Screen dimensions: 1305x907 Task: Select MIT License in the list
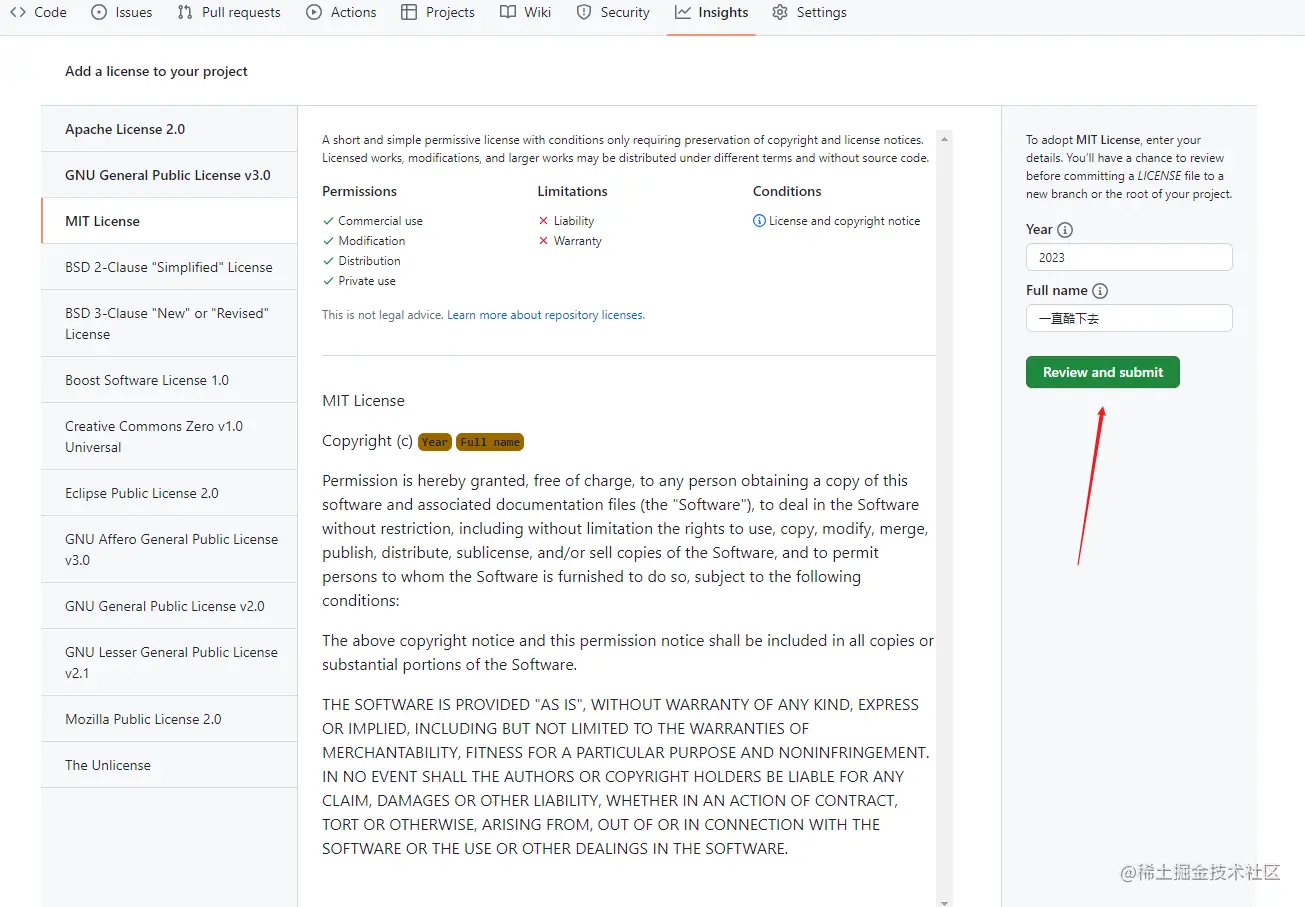pyautogui.click(x=169, y=221)
